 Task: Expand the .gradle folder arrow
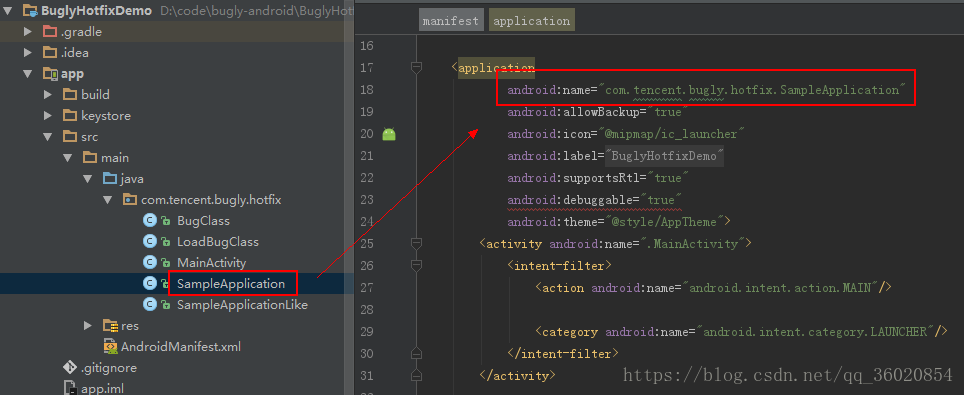pos(28,31)
